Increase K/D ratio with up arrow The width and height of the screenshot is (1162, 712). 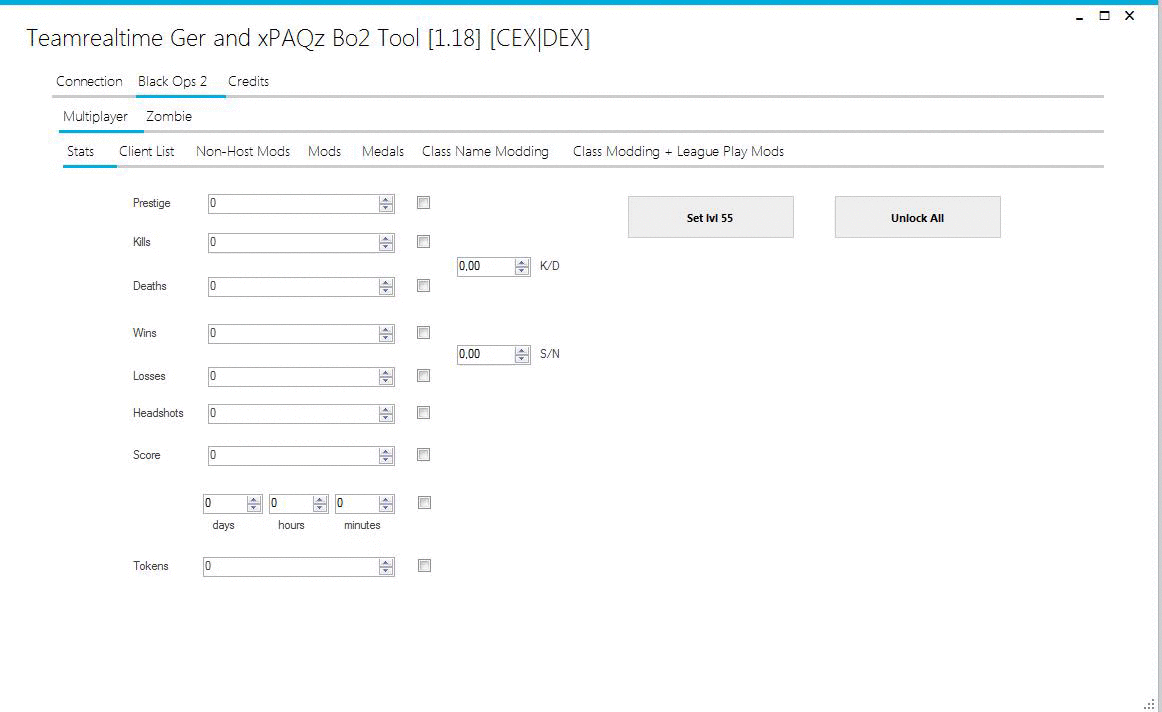point(522,262)
